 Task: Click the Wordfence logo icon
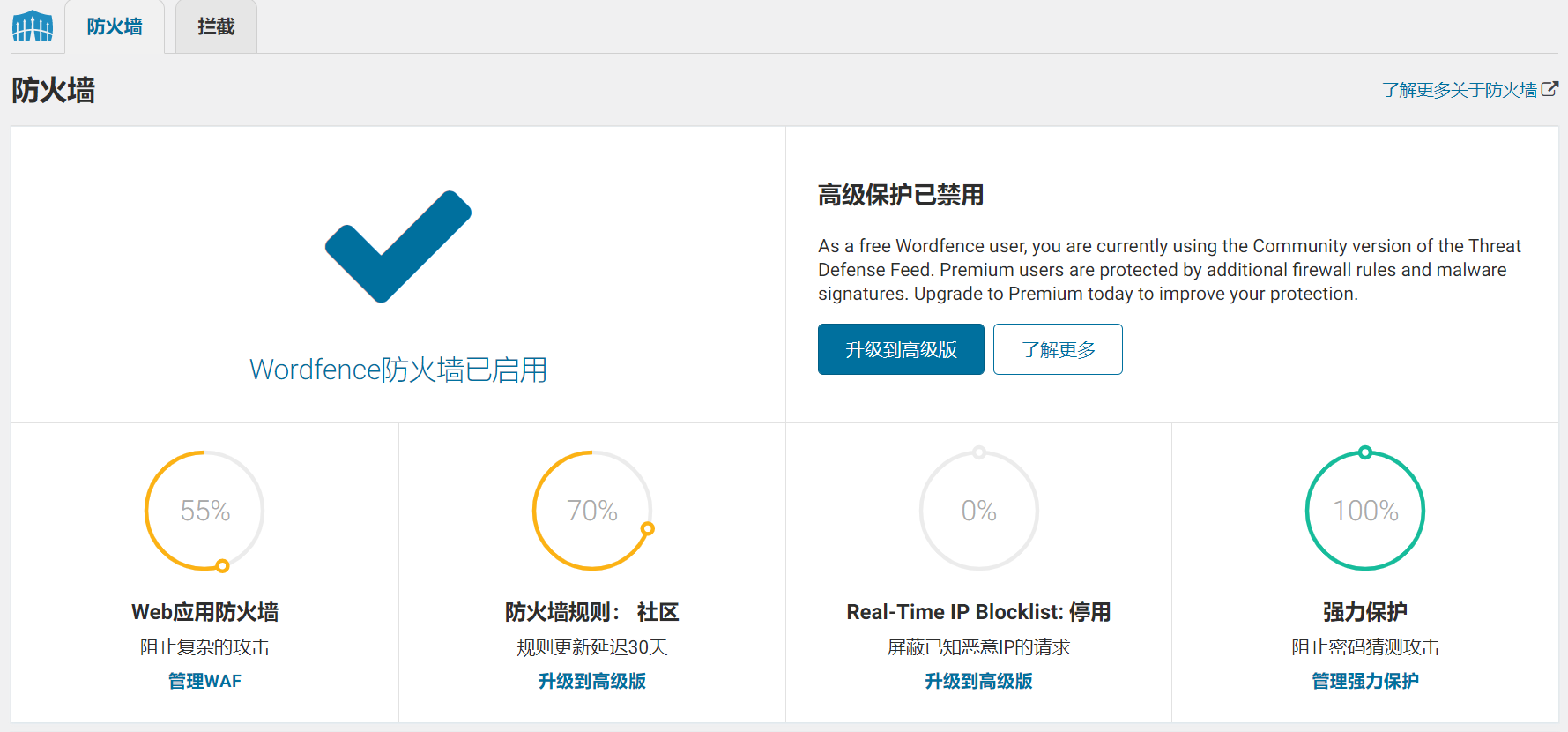point(33,26)
